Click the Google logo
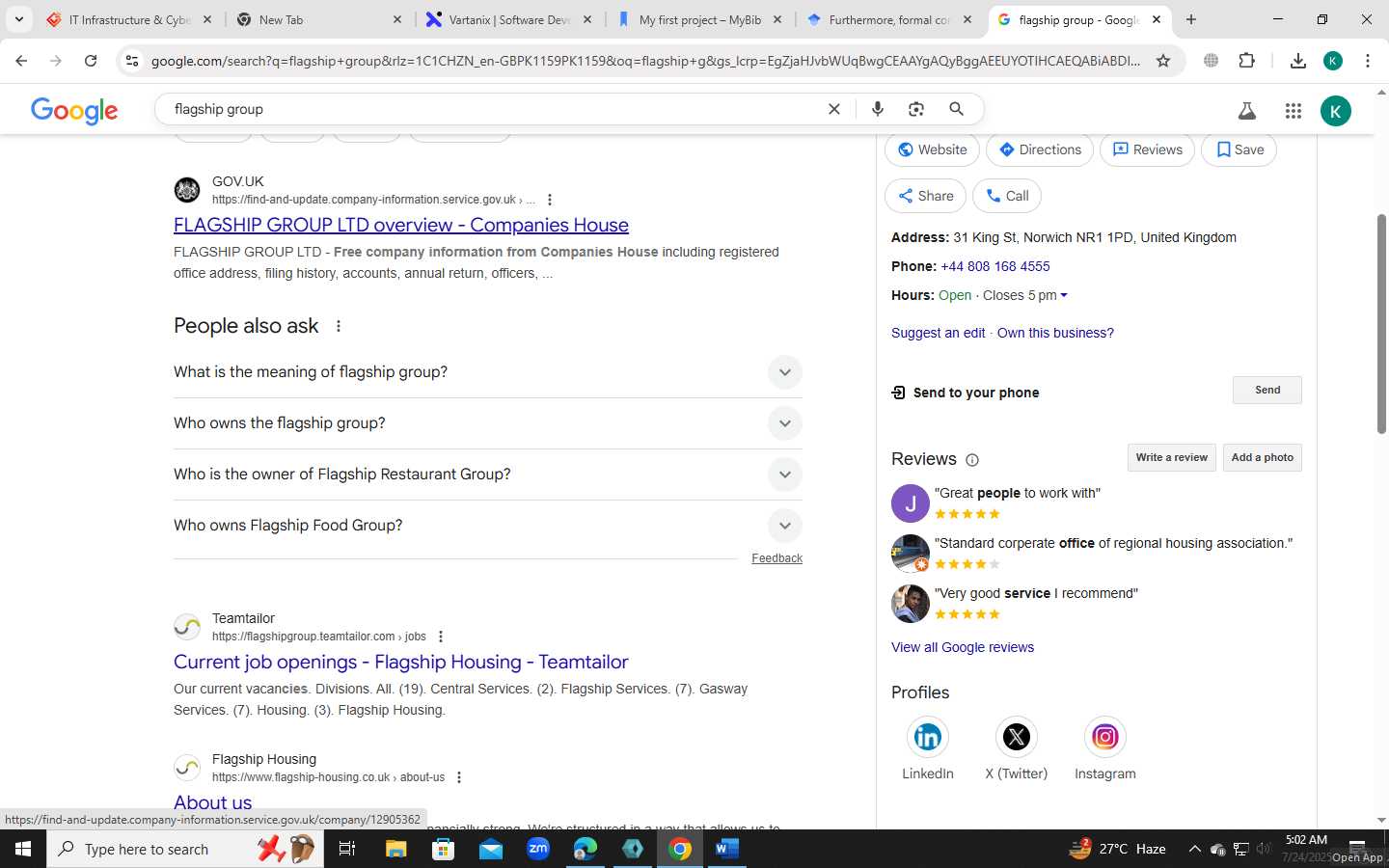 [x=74, y=110]
